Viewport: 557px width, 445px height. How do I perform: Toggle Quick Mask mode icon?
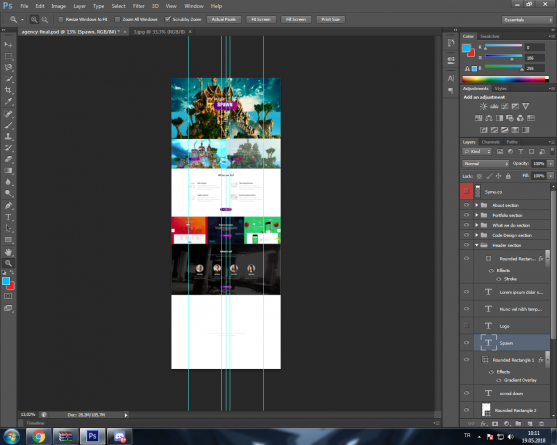pyautogui.click(x=8, y=296)
